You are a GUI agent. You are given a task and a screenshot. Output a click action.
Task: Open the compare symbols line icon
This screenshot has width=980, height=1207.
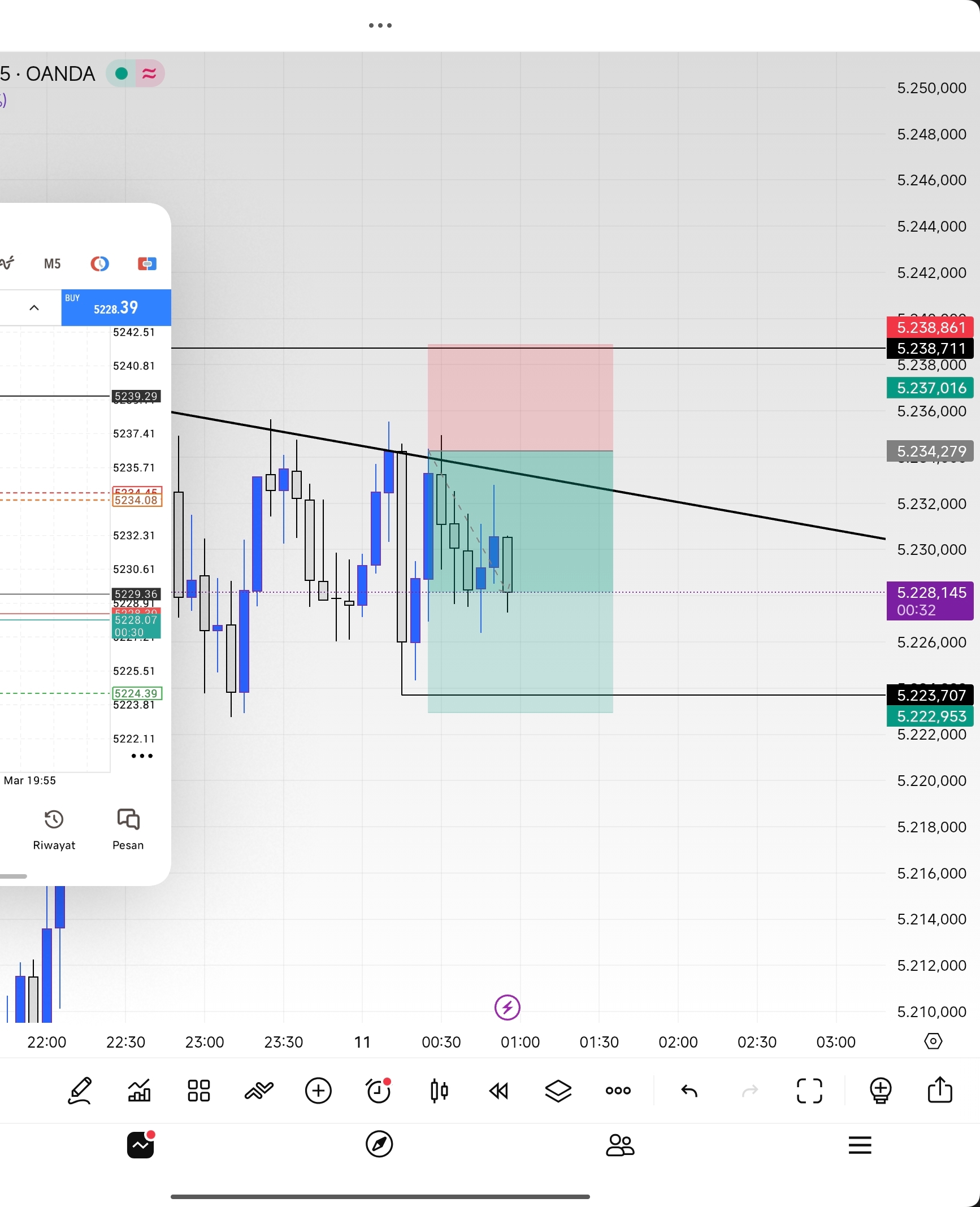click(x=259, y=1091)
